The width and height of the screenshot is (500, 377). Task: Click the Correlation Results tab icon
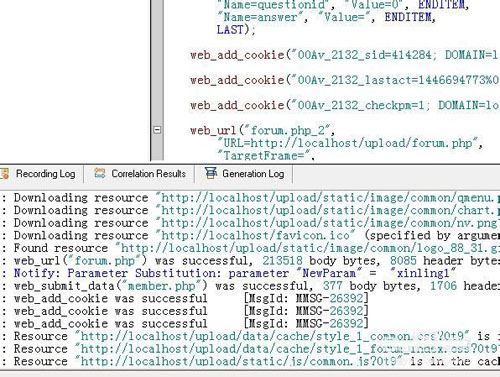[100, 173]
